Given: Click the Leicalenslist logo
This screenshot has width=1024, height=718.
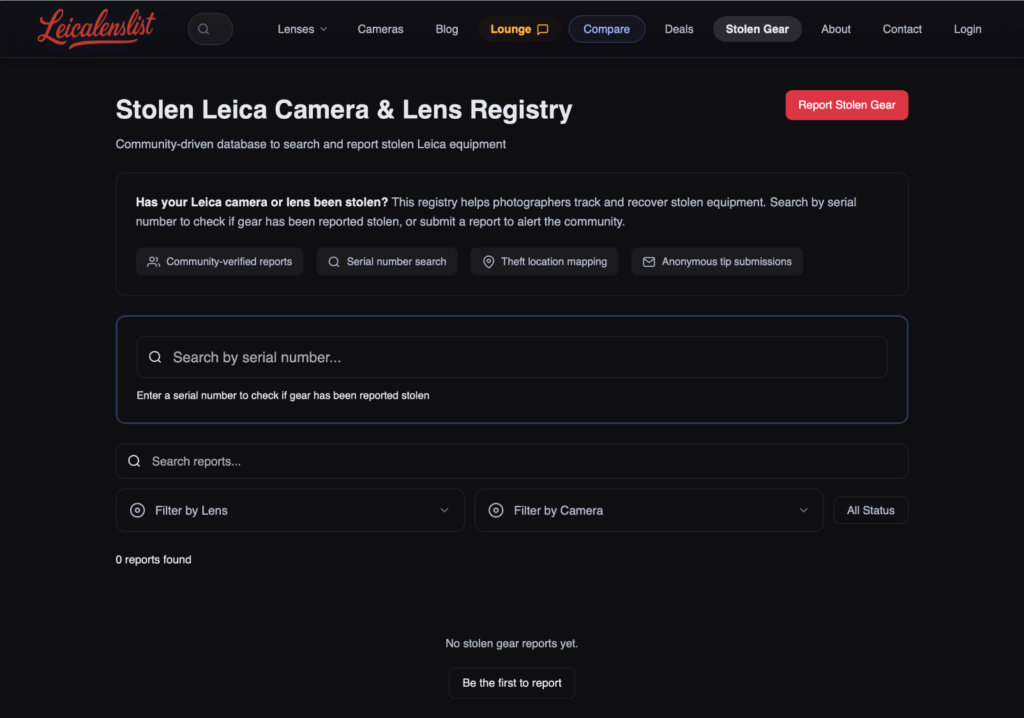Looking at the screenshot, I should (x=96, y=29).
